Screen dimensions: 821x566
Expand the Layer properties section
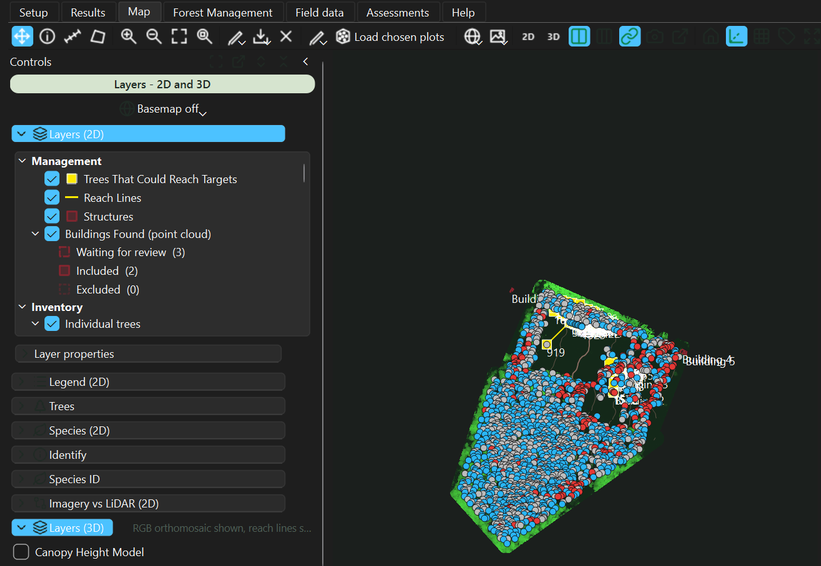tap(148, 354)
